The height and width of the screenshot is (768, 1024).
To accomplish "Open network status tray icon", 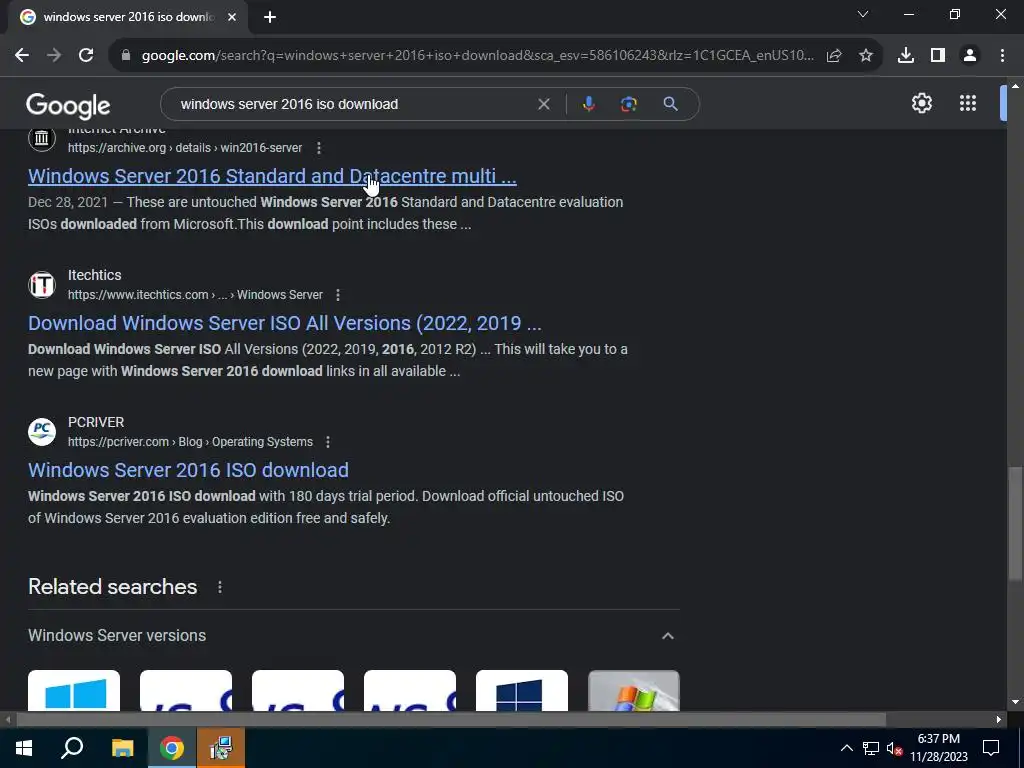I will tap(871, 748).
